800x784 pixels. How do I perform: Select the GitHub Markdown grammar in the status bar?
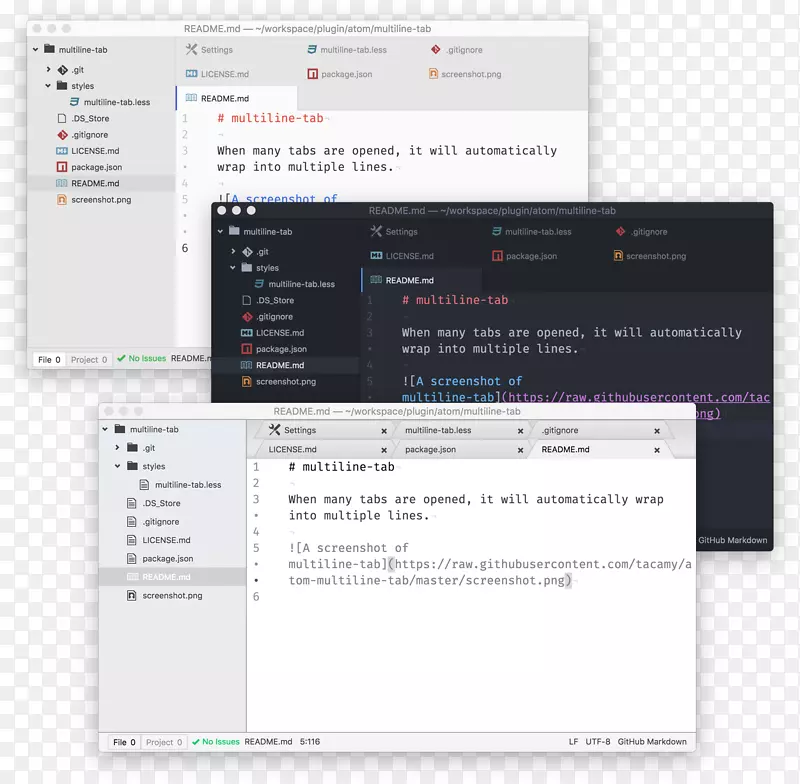click(x=651, y=742)
